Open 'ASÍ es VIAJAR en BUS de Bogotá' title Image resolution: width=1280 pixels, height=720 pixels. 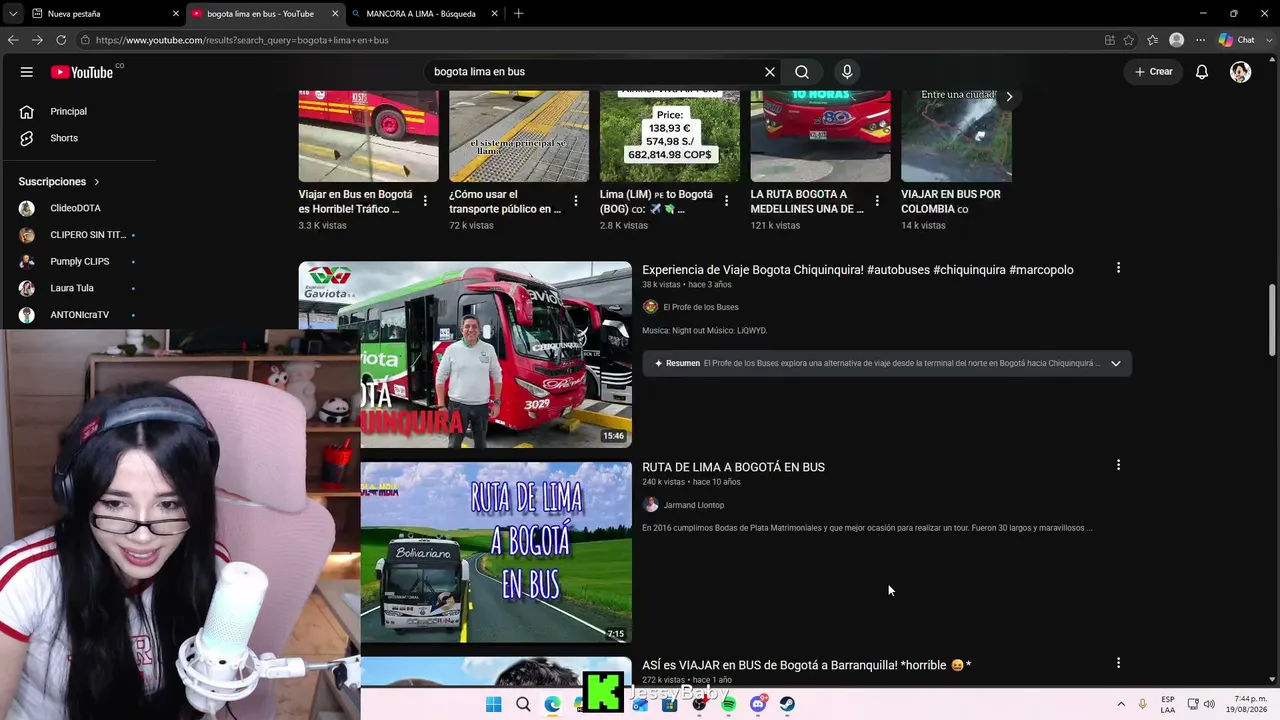coord(806,665)
